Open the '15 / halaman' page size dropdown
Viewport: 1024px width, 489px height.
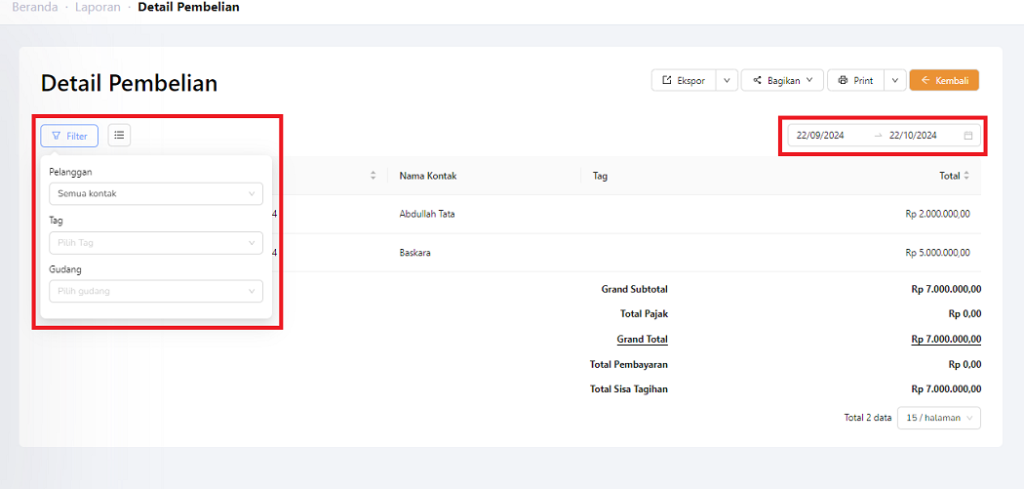(x=939, y=418)
